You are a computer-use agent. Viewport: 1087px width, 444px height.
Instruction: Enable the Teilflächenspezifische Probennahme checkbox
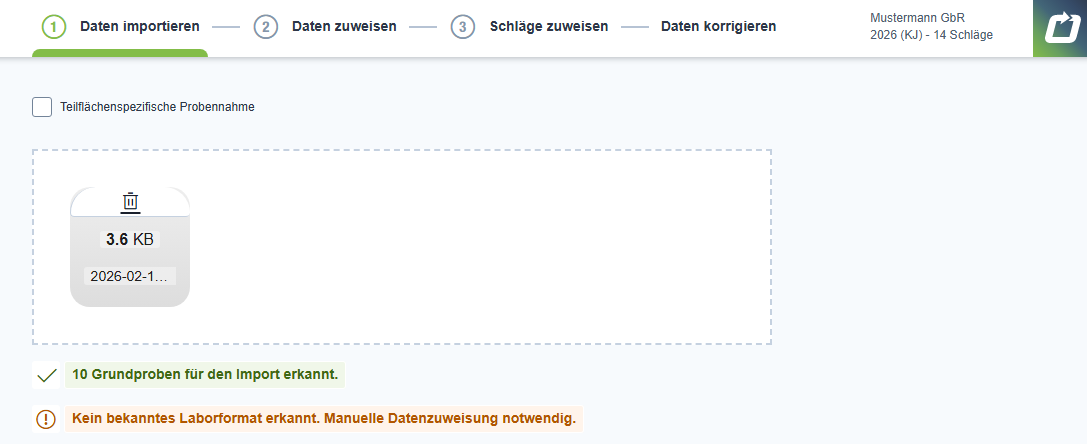pos(42,107)
